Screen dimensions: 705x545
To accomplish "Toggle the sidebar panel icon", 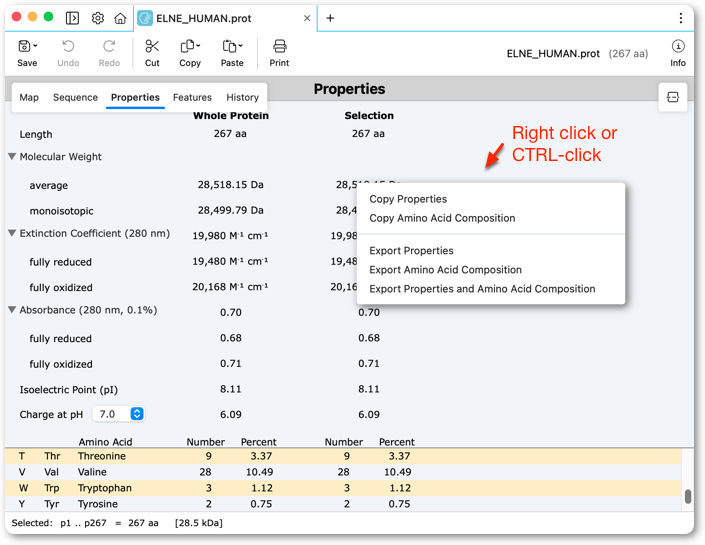I will [x=72, y=18].
